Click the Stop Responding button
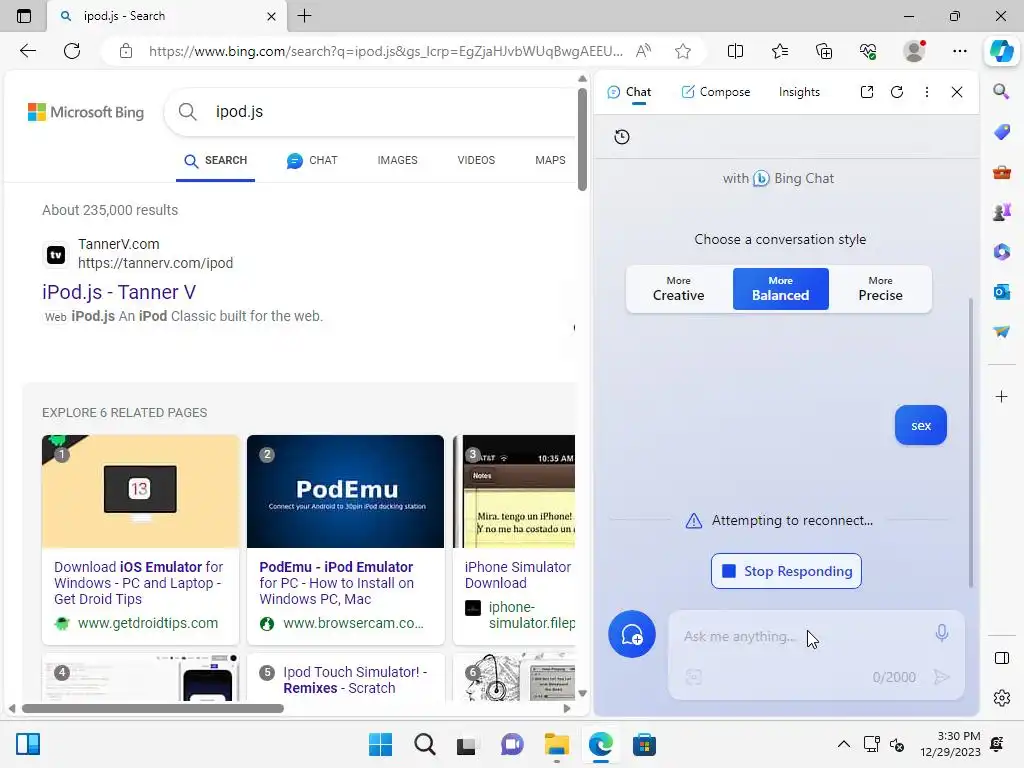Screen dimensions: 1024x768 (786, 571)
